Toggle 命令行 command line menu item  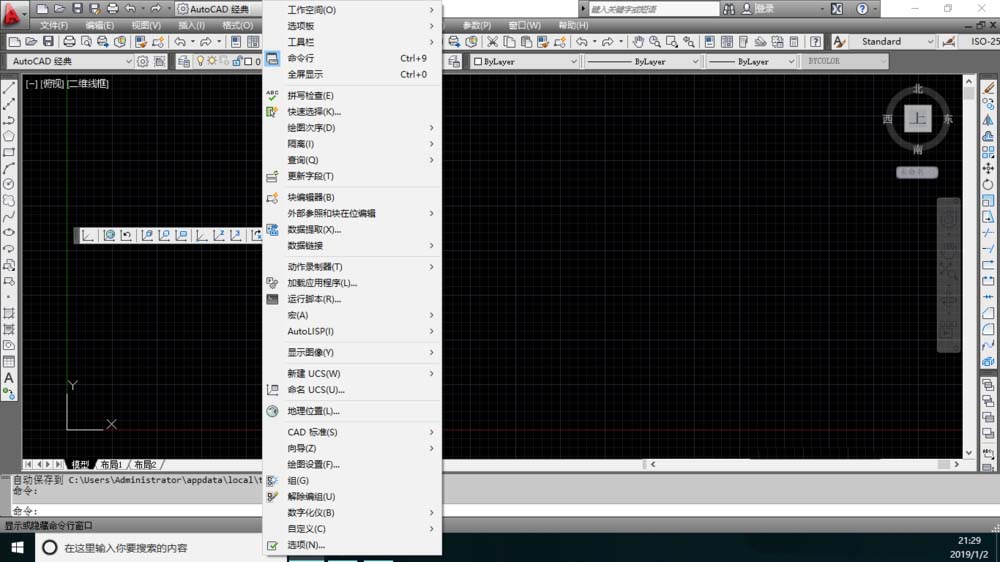(352, 58)
